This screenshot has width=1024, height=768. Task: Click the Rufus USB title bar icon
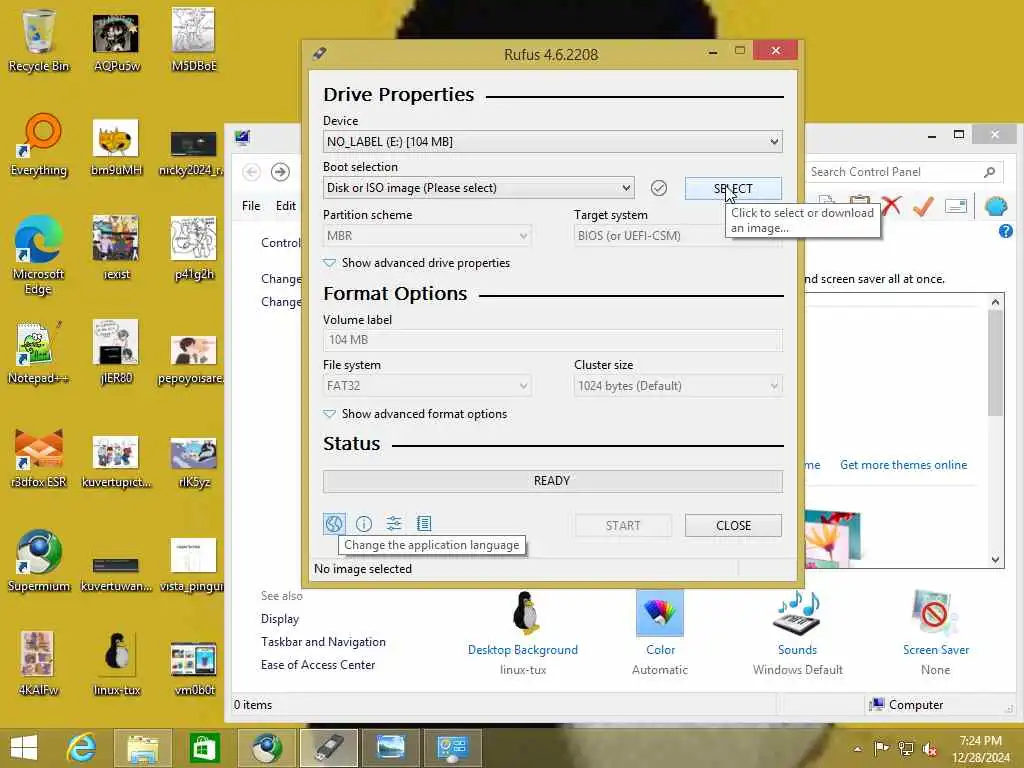tap(319, 54)
